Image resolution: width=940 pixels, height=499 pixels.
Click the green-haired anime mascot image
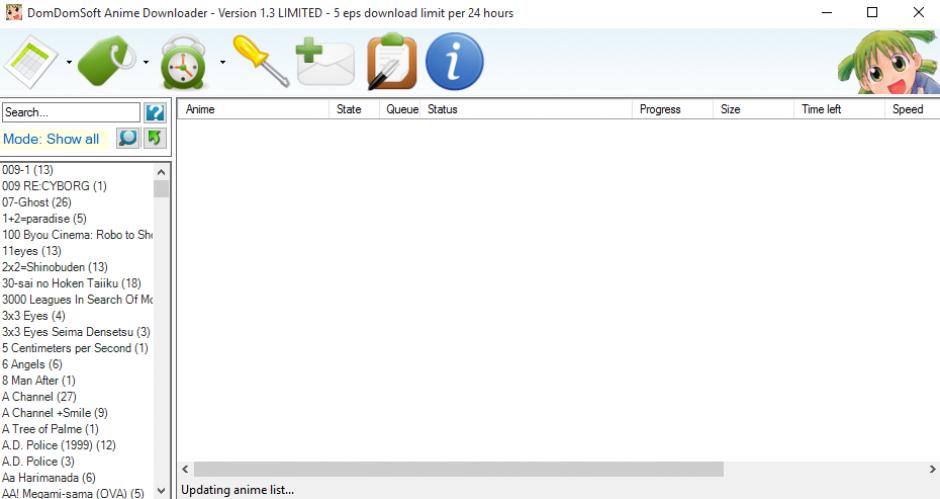pos(889,62)
